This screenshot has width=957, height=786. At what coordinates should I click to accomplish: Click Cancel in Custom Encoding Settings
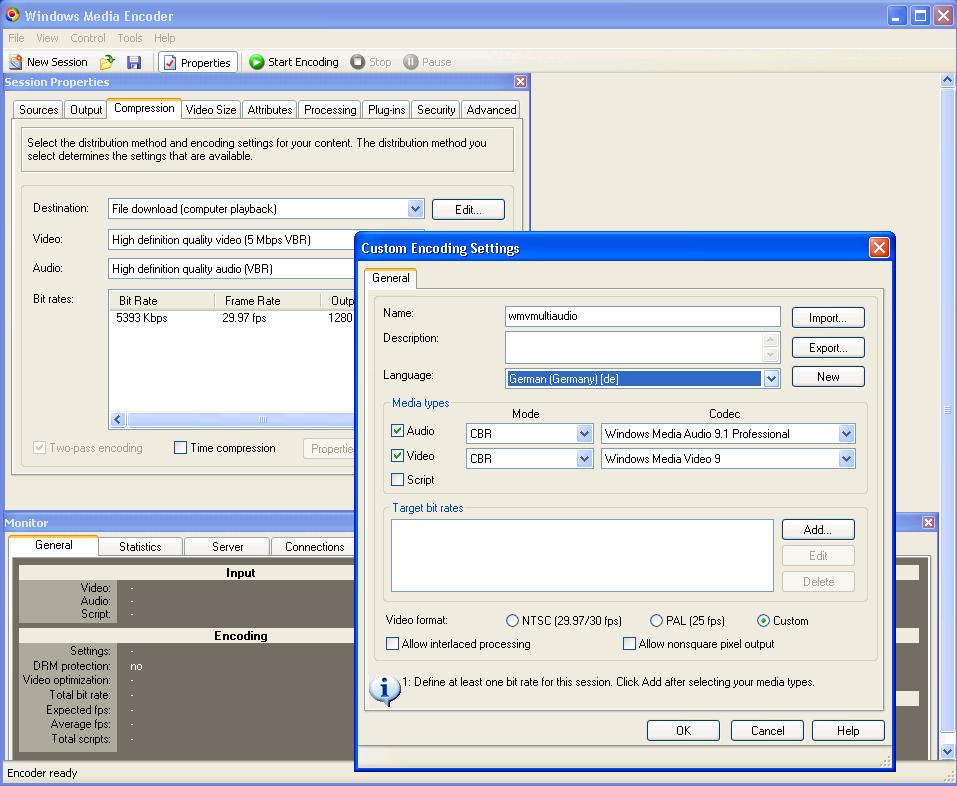(767, 730)
